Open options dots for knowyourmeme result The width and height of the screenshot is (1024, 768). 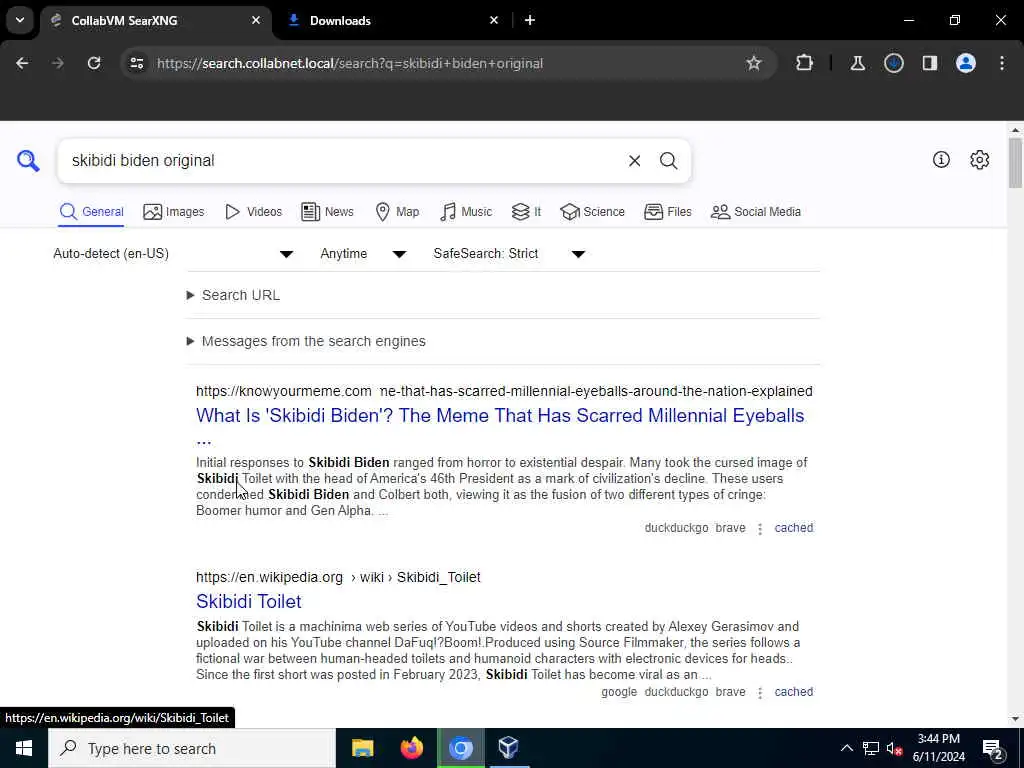click(x=760, y=528)
